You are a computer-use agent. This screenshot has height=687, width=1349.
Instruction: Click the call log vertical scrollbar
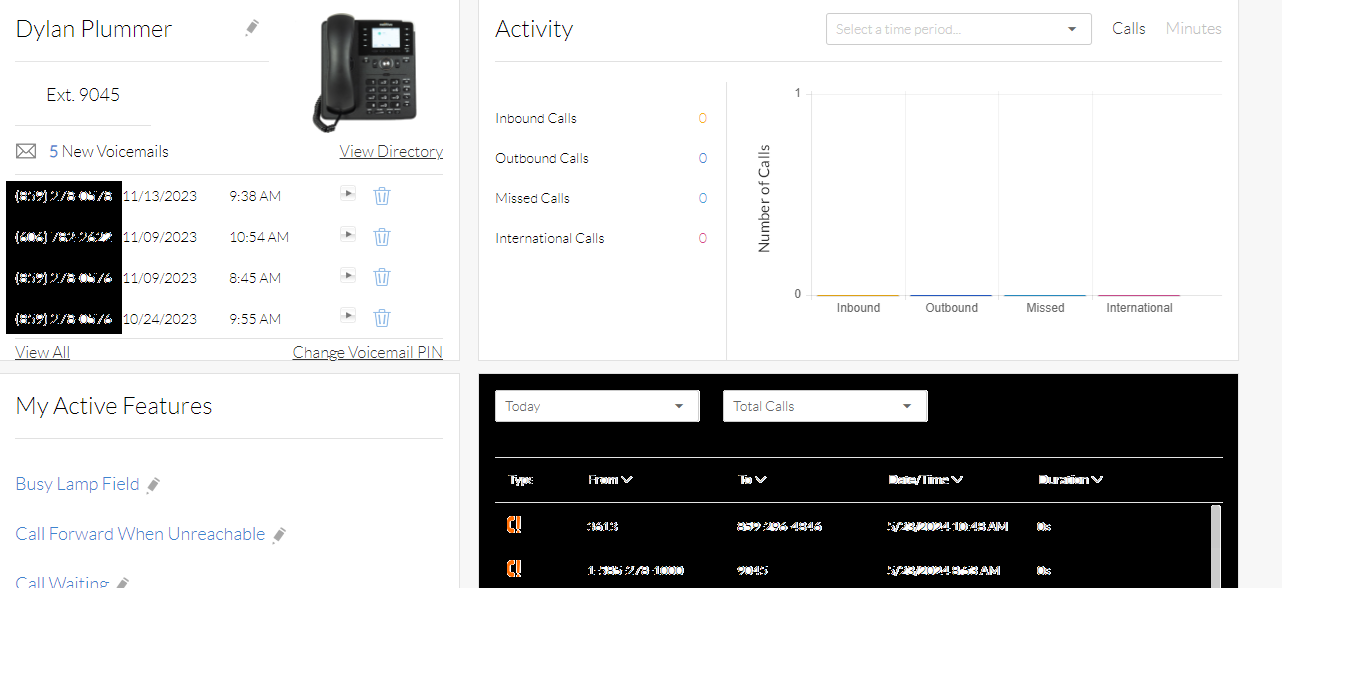pos(1216,545)
